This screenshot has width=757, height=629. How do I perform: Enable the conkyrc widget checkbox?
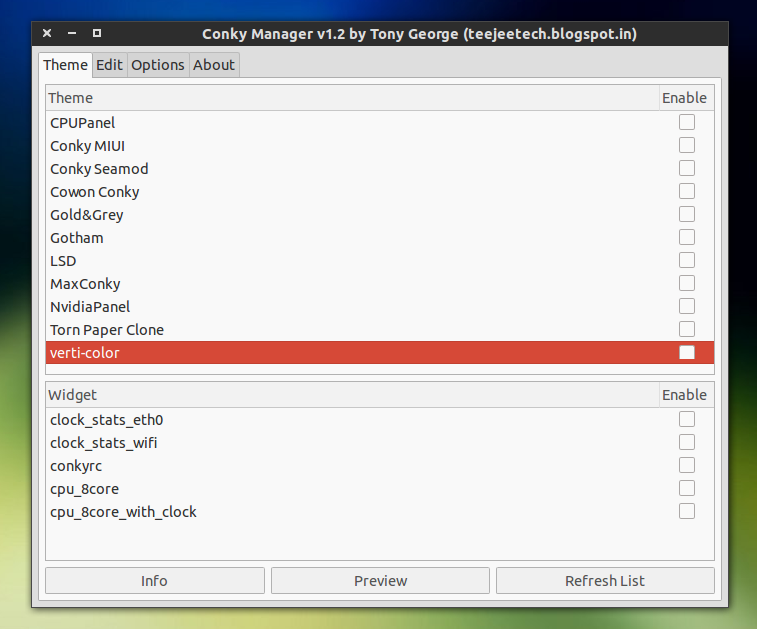click(x=687, y=465)
